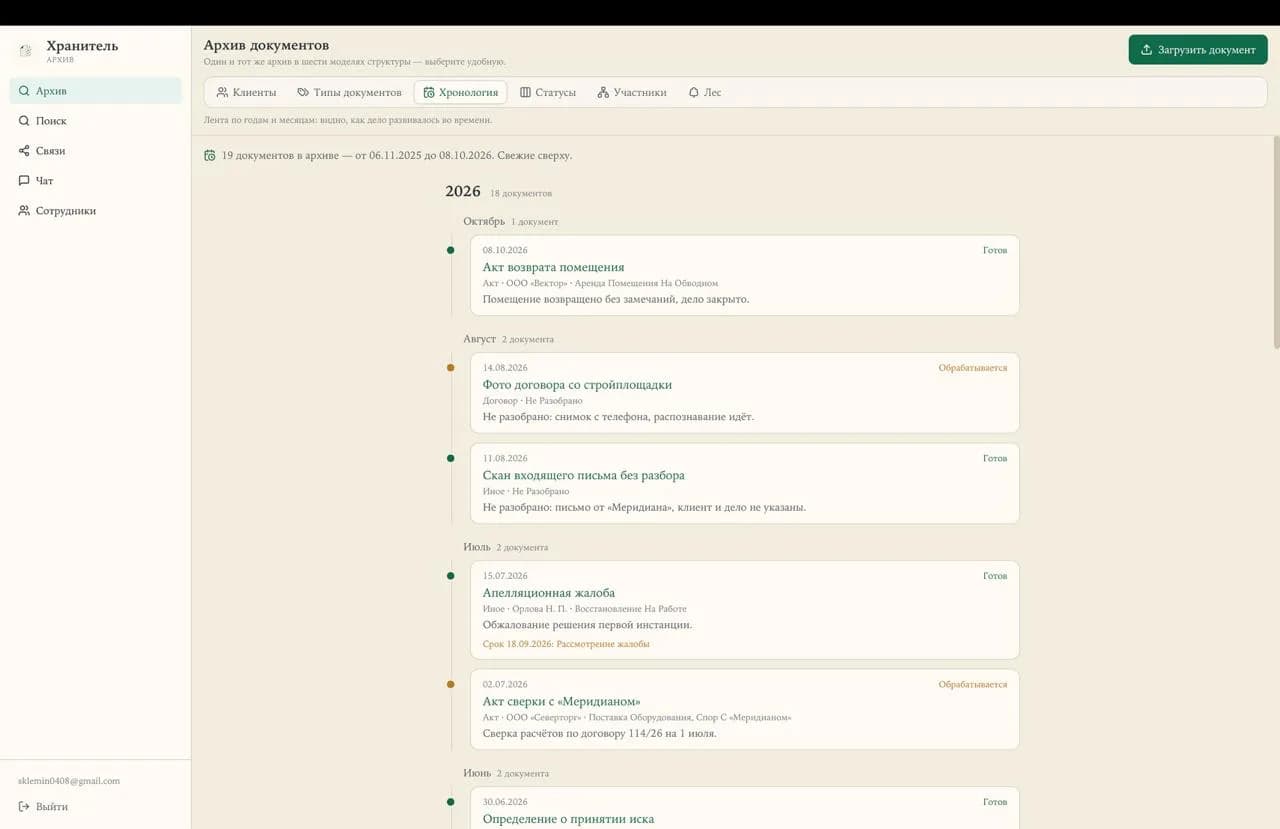
Task: Click the Выйти logout arrow icon
Action: [24, 807]
